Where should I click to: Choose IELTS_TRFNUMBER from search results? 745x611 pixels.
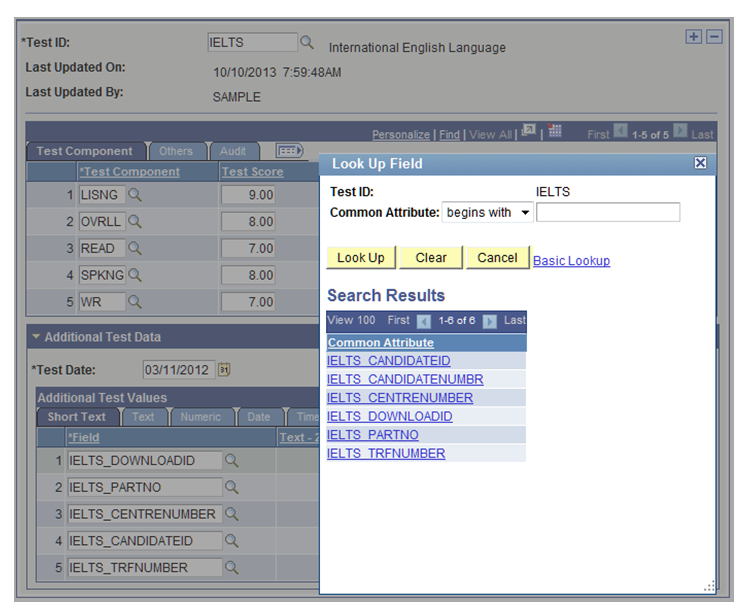[386, 454]
